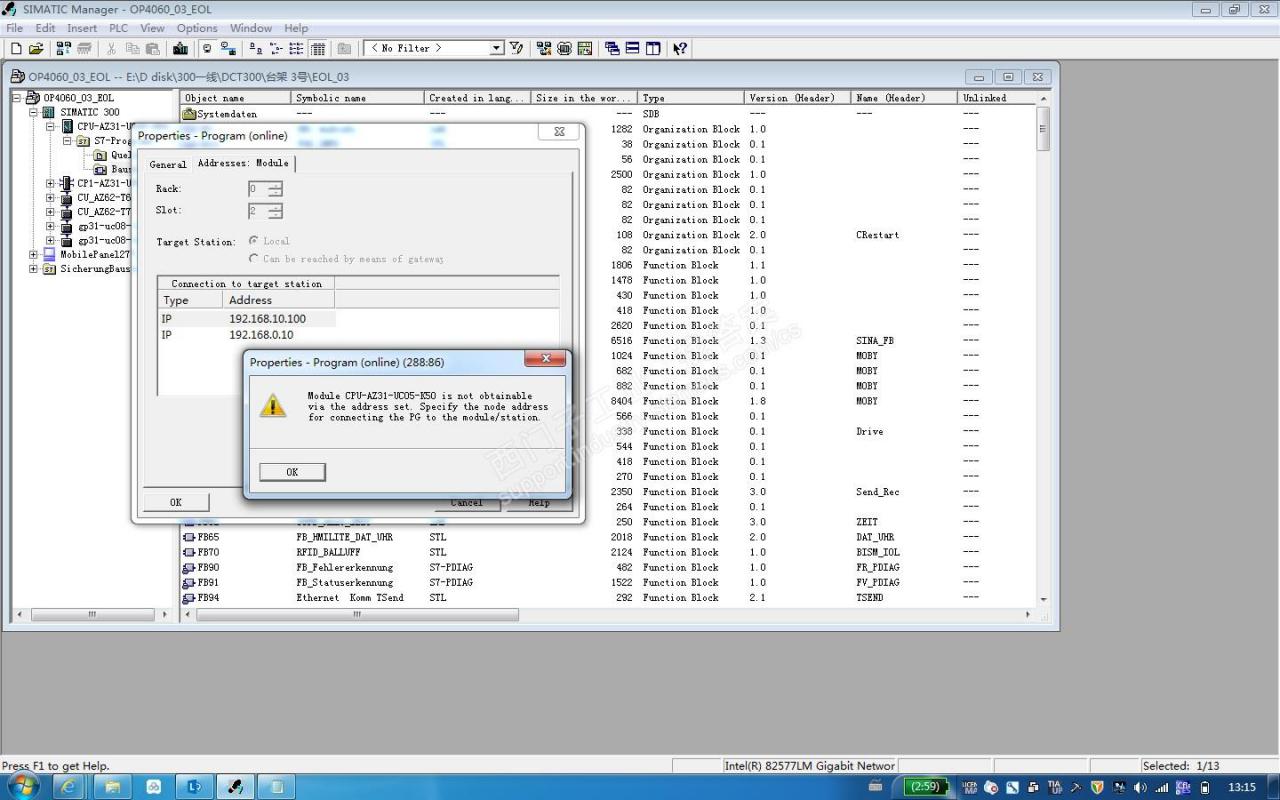Select the Systemdaten folder icon
Screen dimensions: 1280x800
click(x=189, y=114)
